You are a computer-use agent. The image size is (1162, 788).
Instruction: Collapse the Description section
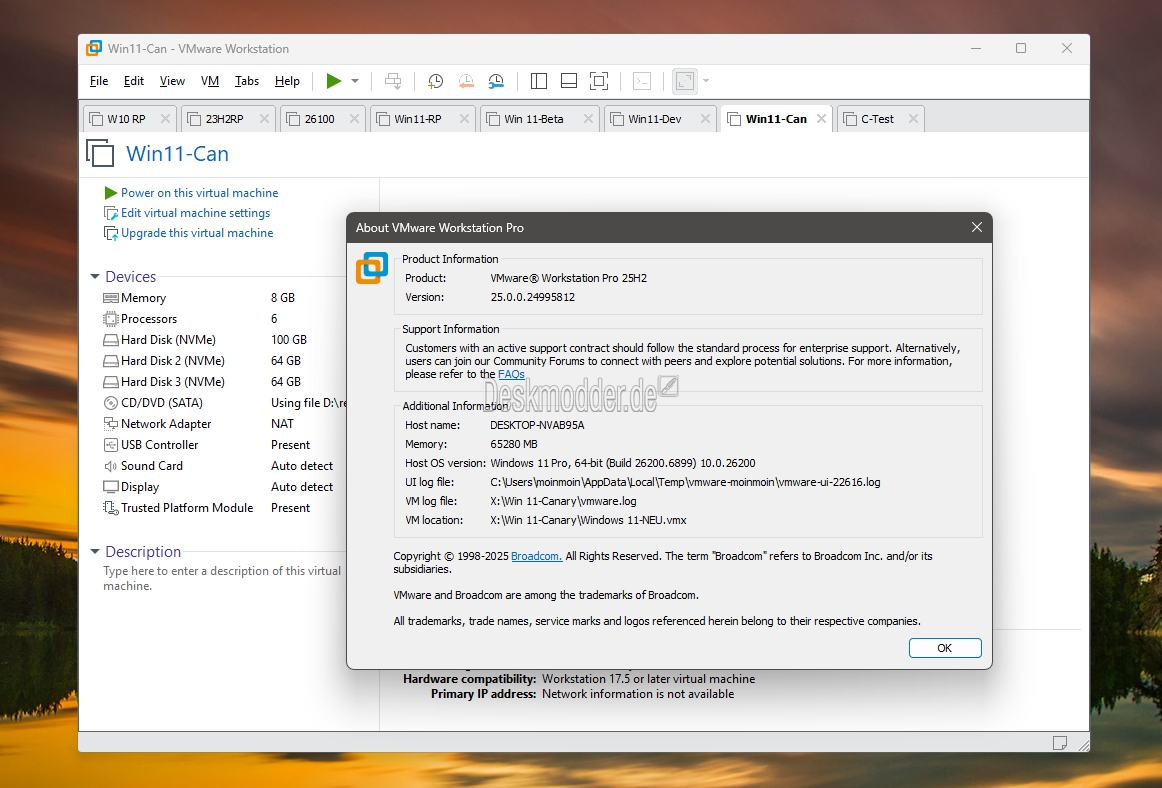pos(95,552)
